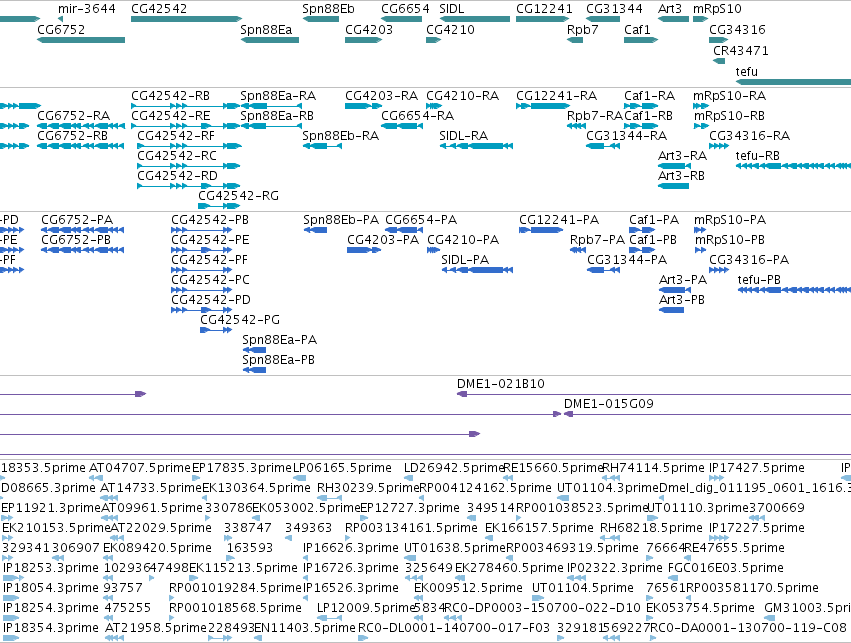The height and width of the screenshot is (643, 851).
Task: Click the CG6654 gene label
Action: tap(405, 9)
